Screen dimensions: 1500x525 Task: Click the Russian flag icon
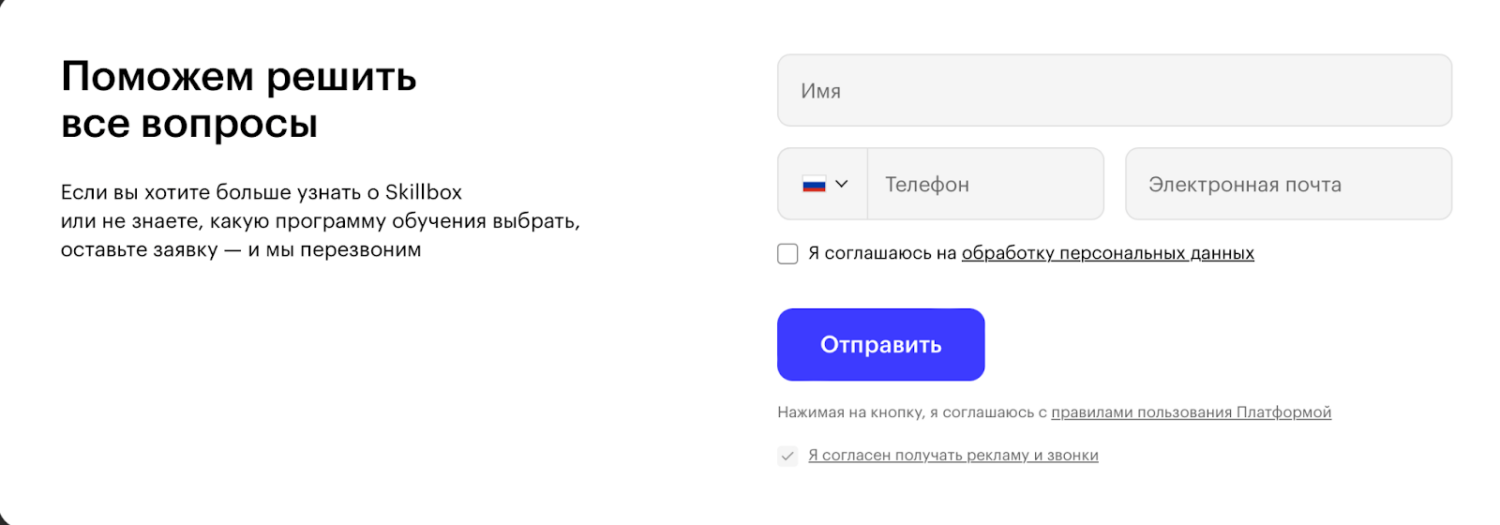point(814,184)
